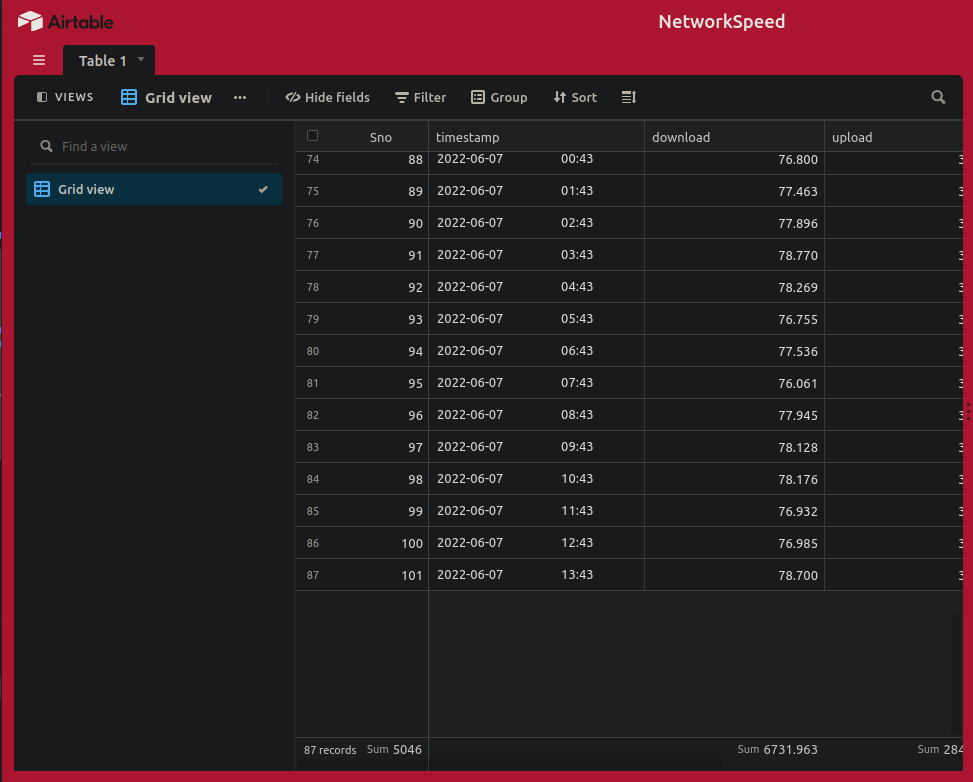Select timestamp cell with time 01:43

click(536, 191)
